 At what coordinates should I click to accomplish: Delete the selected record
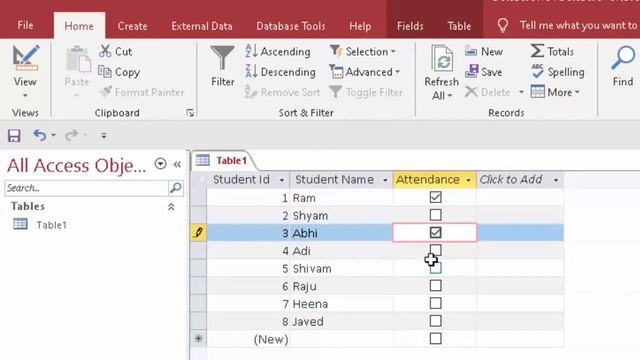488,92
